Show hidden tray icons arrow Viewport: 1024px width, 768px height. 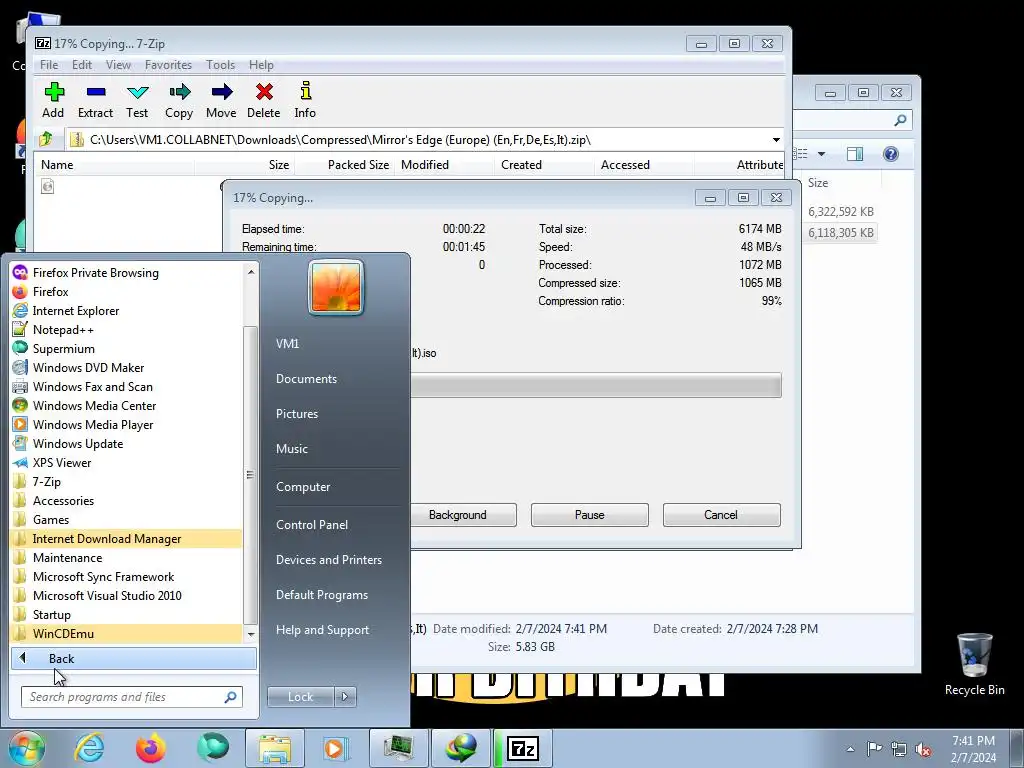(850, 749)
